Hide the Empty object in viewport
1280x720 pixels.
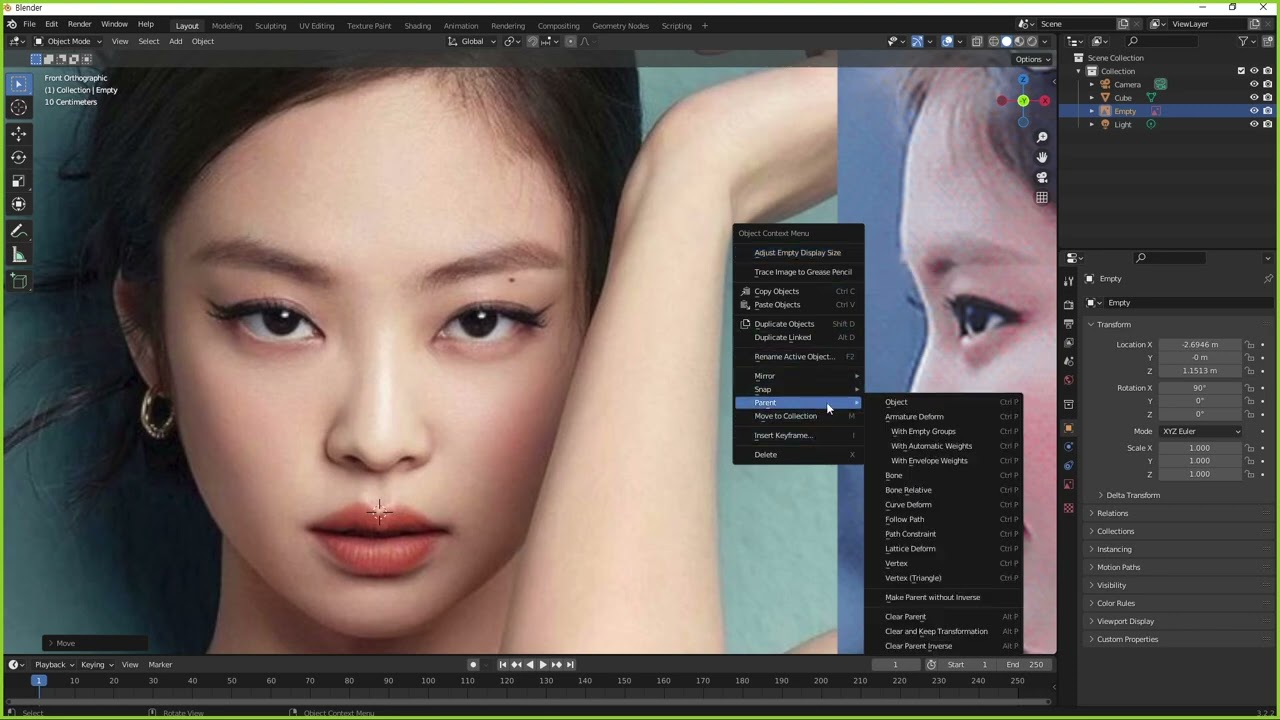1254,111
